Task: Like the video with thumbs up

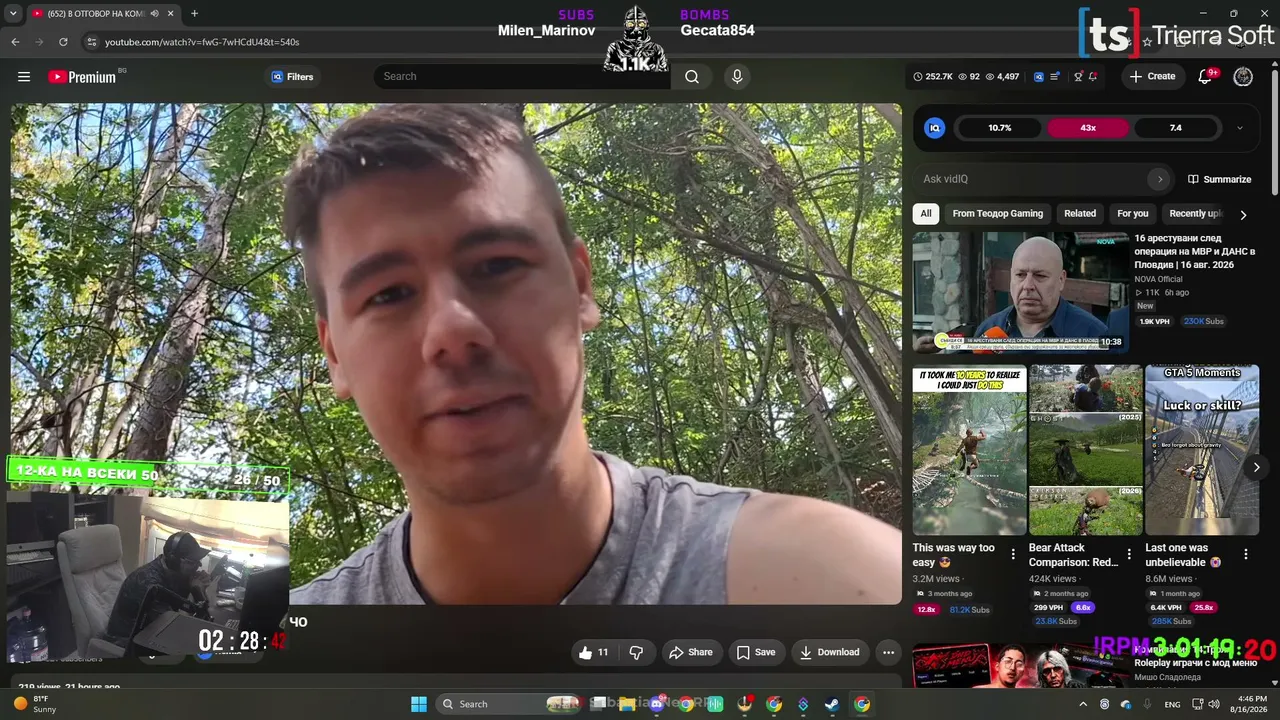Action: (594, 652)
